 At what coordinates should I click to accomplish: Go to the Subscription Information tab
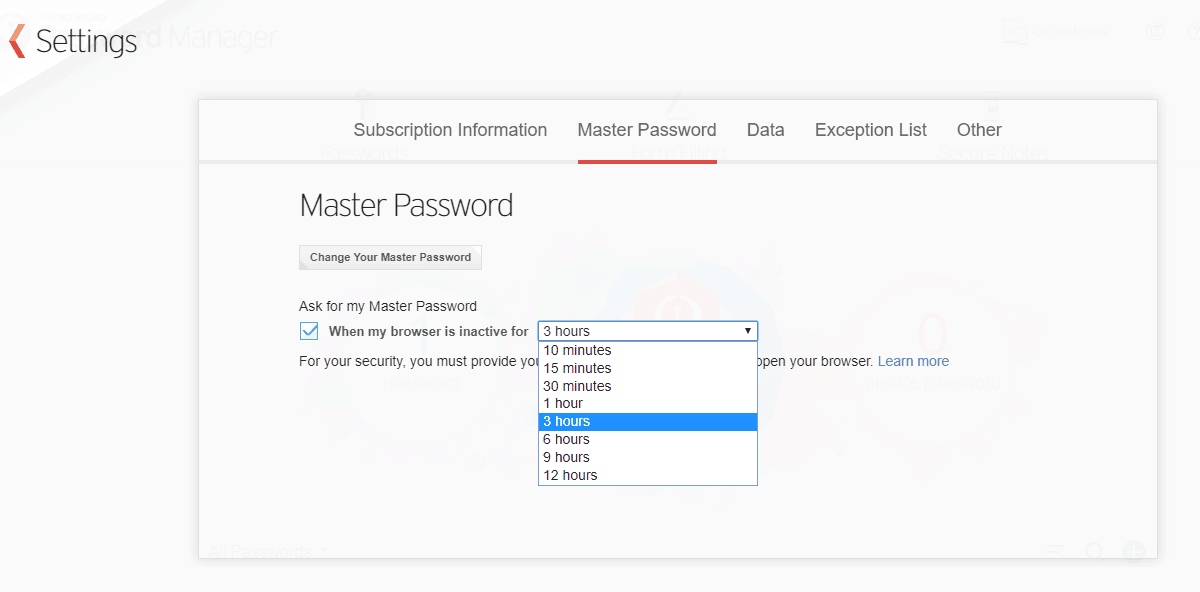pyautogui.click(x=450, y=130)
